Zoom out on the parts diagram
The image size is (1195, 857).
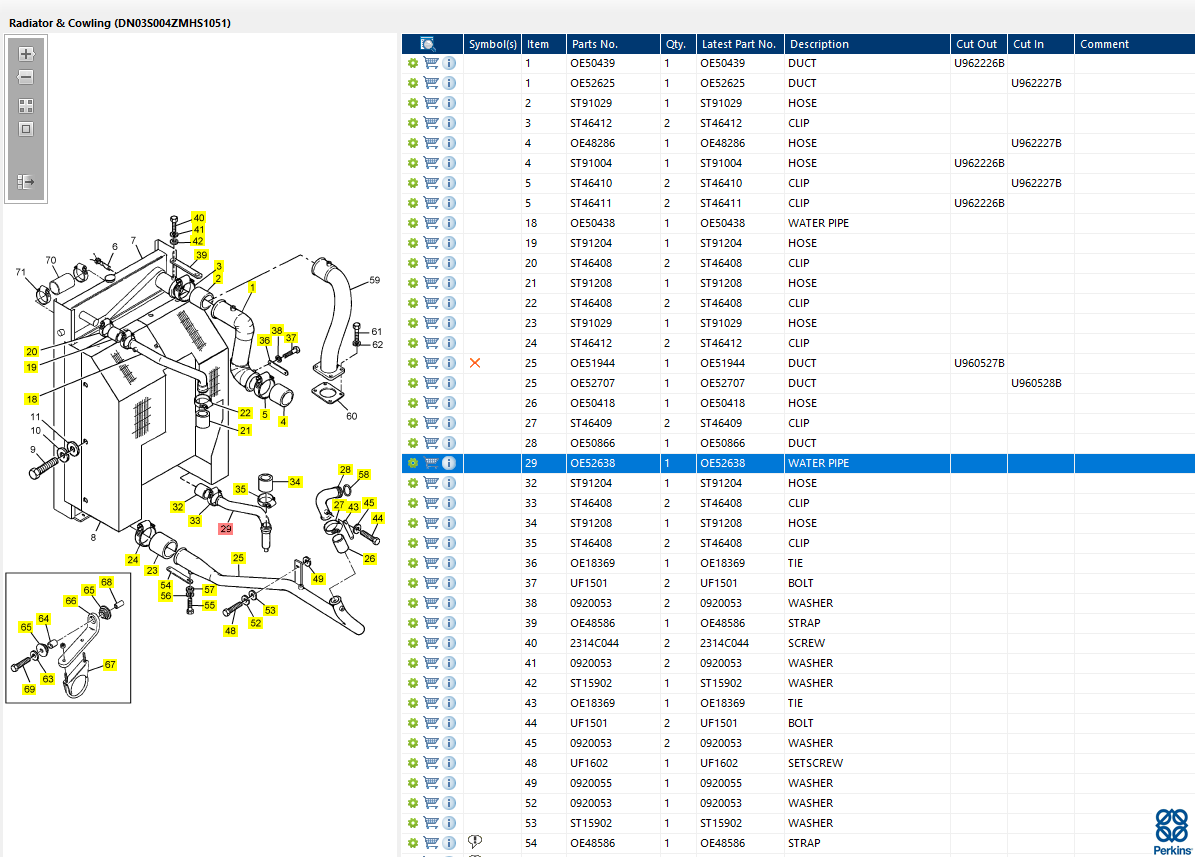click(x=26, y=77)
